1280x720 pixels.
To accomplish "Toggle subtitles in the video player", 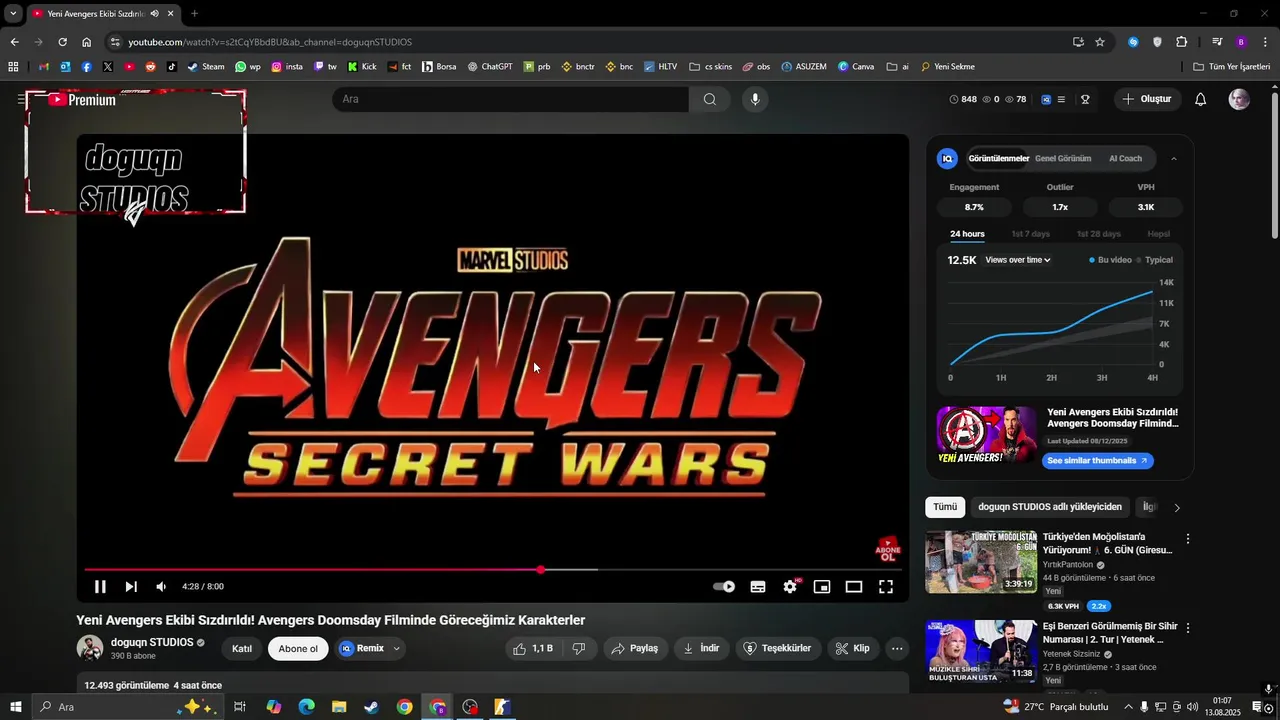I will tap(758, 587).
